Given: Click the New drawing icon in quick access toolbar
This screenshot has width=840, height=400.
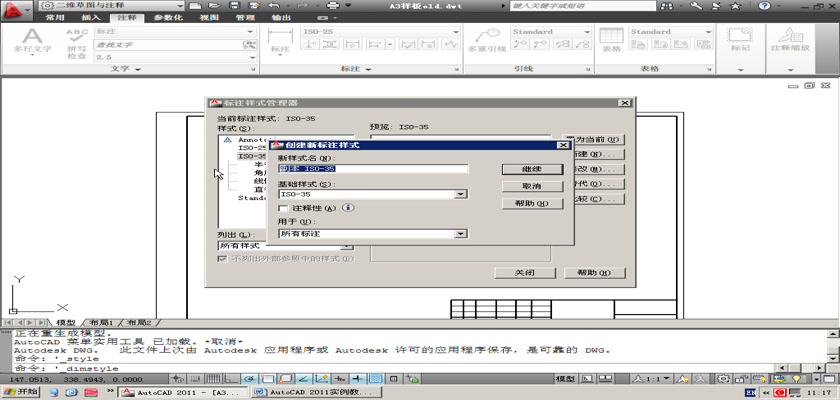Looking at the screenshot, I should click(x=196, y=5).
